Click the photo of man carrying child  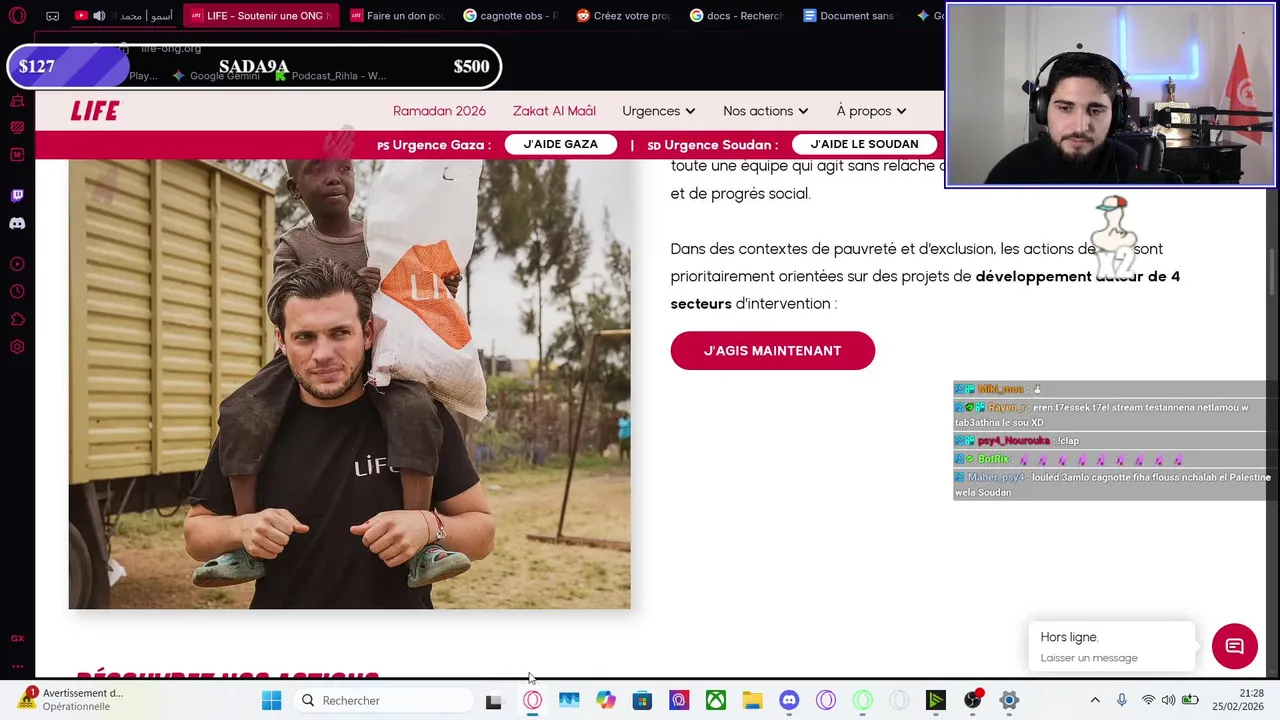(x=349, y=384)
